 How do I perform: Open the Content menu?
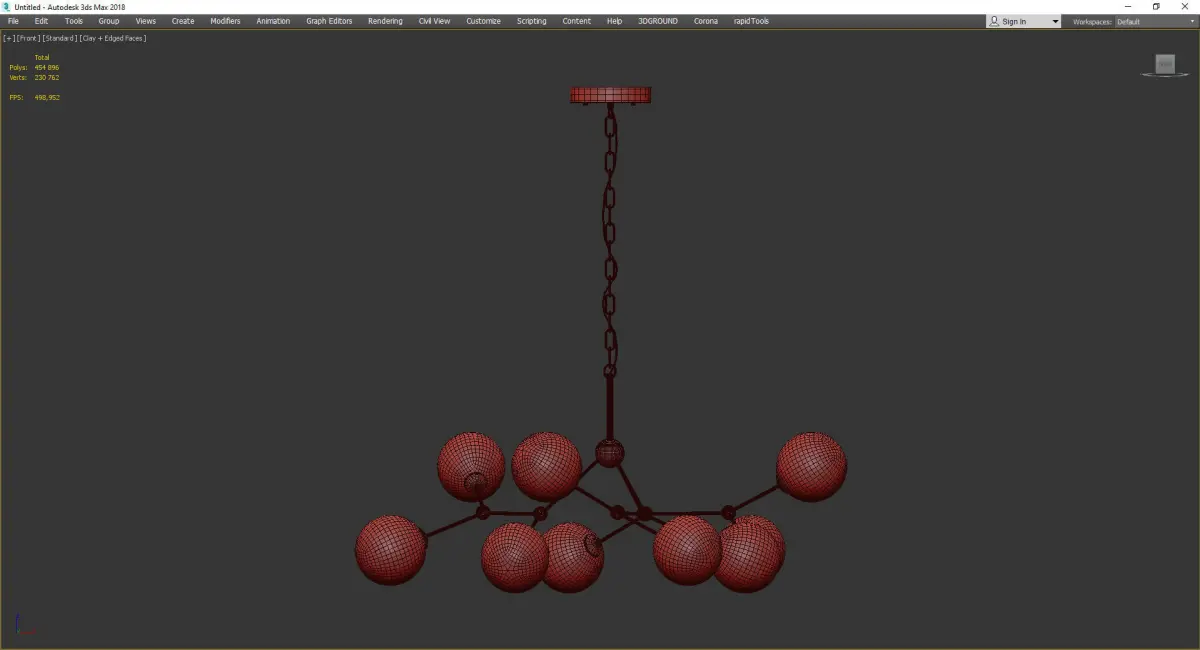pos(576,21)
